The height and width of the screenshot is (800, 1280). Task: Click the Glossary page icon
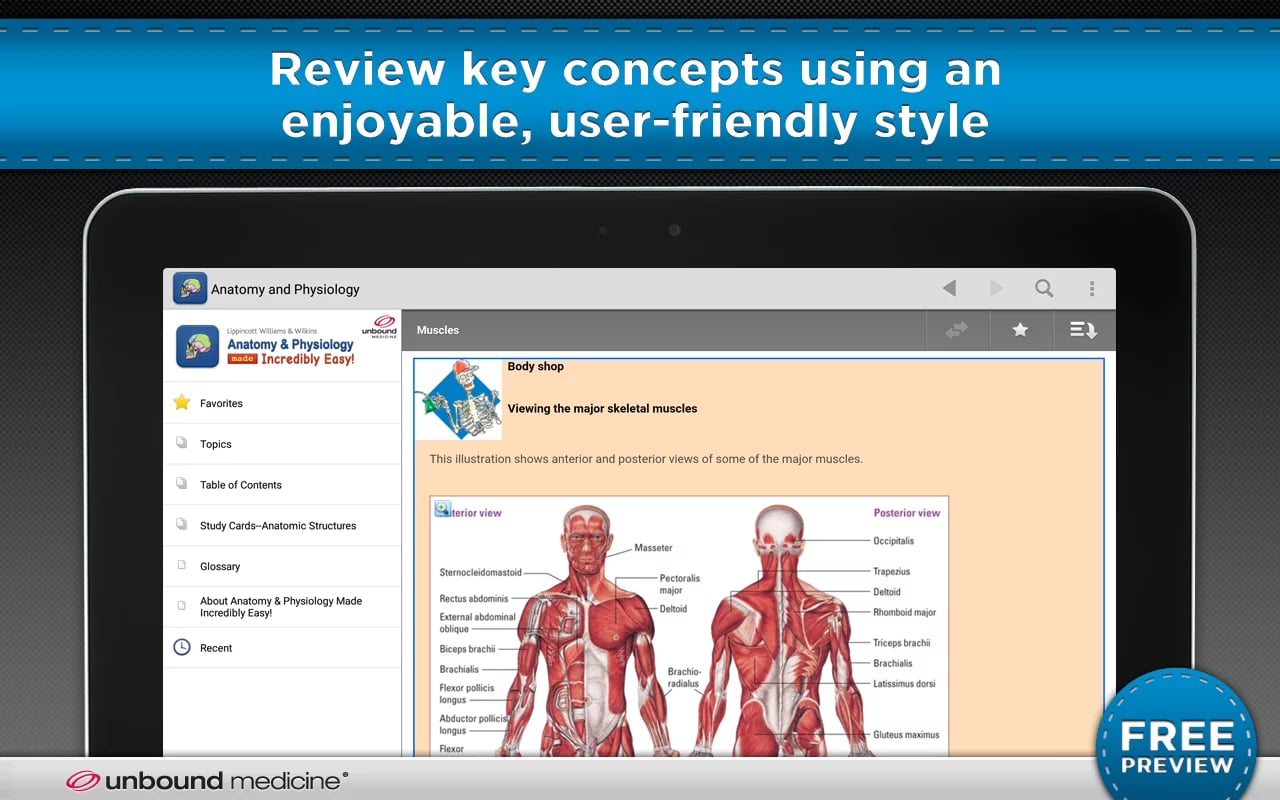(x=181, y=566)
